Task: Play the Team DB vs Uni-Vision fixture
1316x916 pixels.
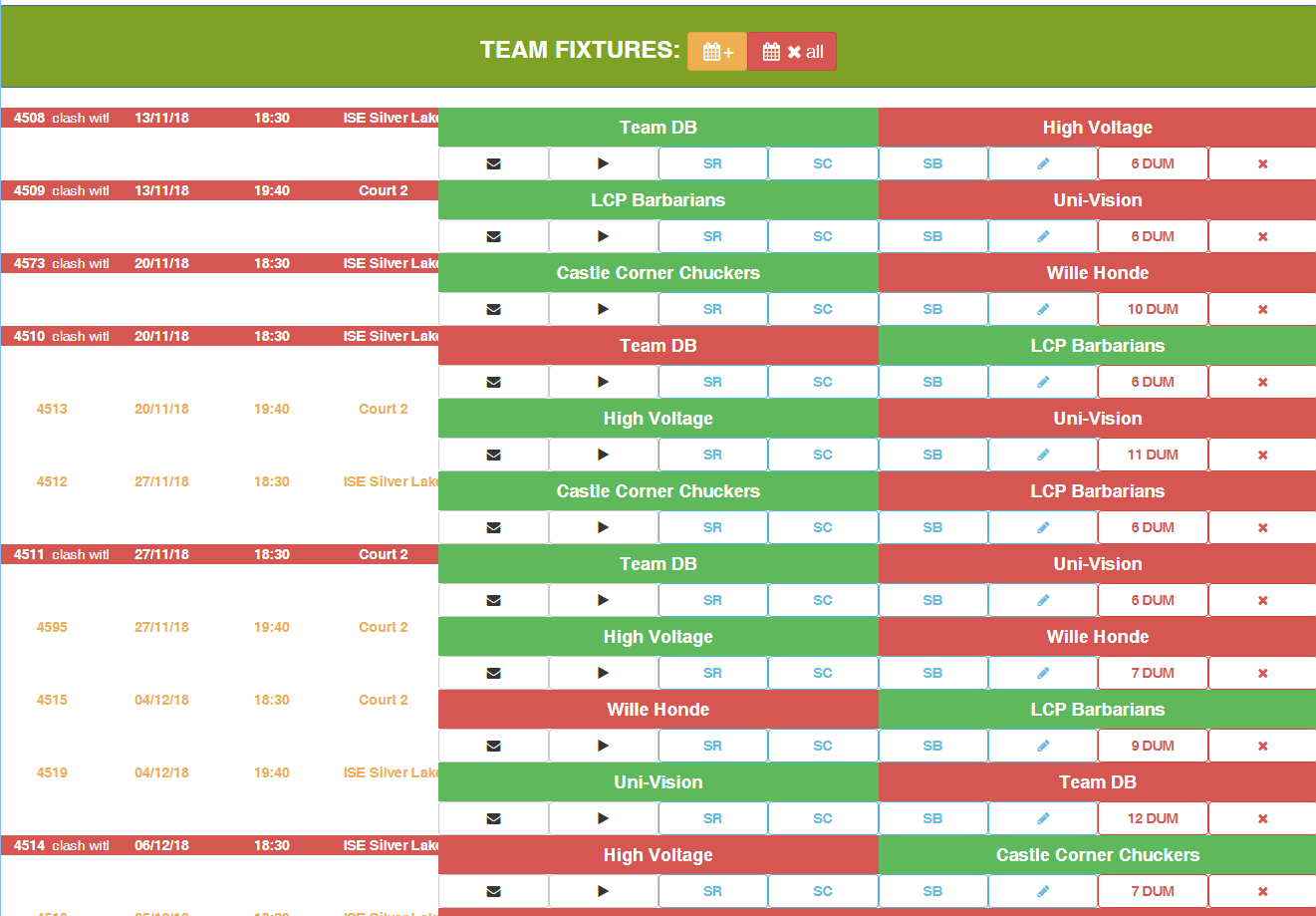Action: (x=603, y=599)
